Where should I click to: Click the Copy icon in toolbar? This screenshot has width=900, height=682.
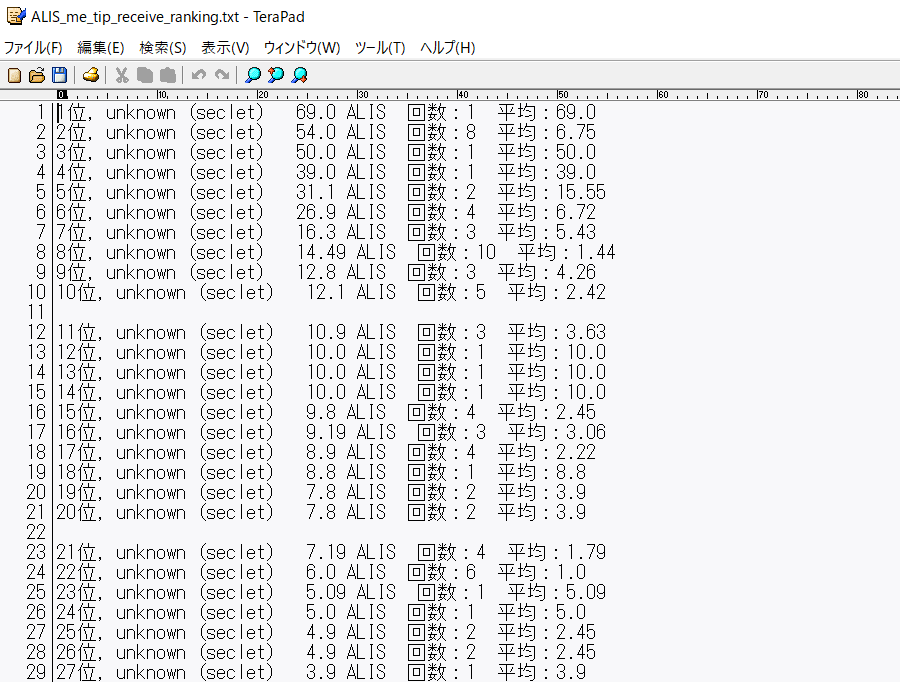tap(145, 75)
